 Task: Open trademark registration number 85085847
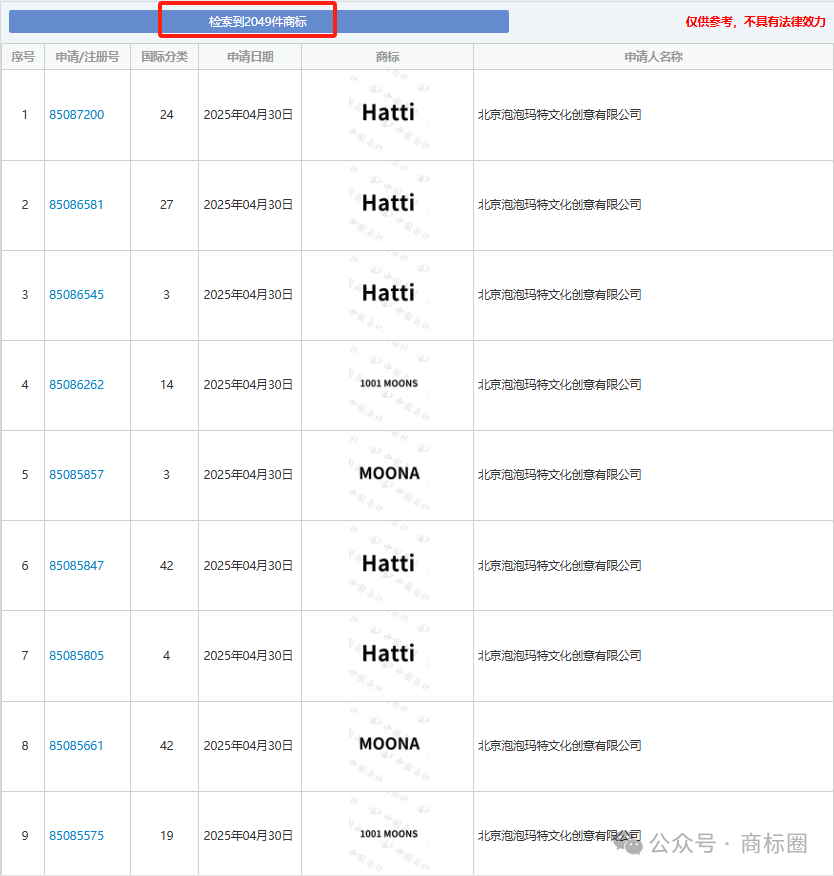coord(77,565)
